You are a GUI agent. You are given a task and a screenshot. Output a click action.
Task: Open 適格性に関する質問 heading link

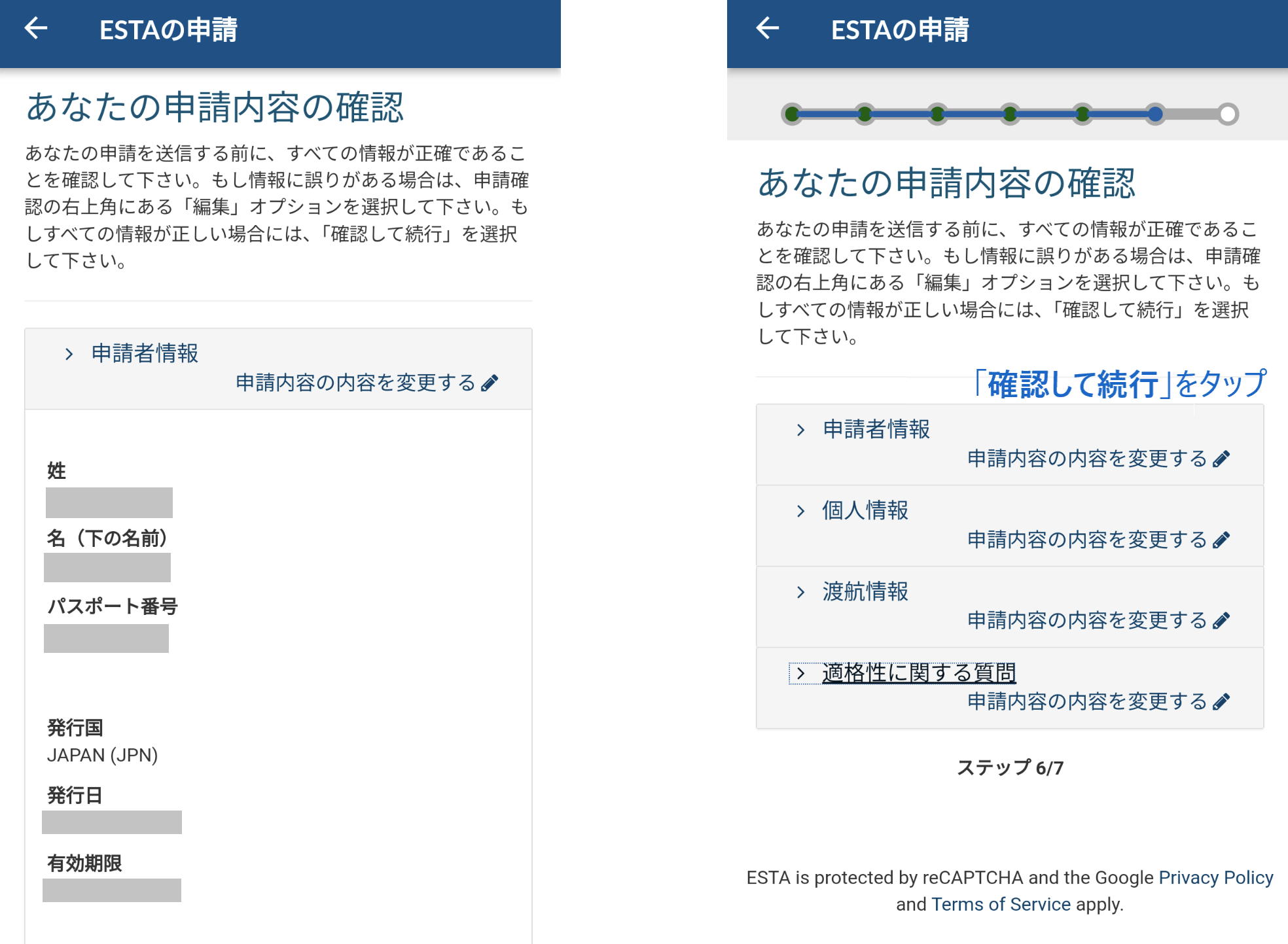pos(919,673)
